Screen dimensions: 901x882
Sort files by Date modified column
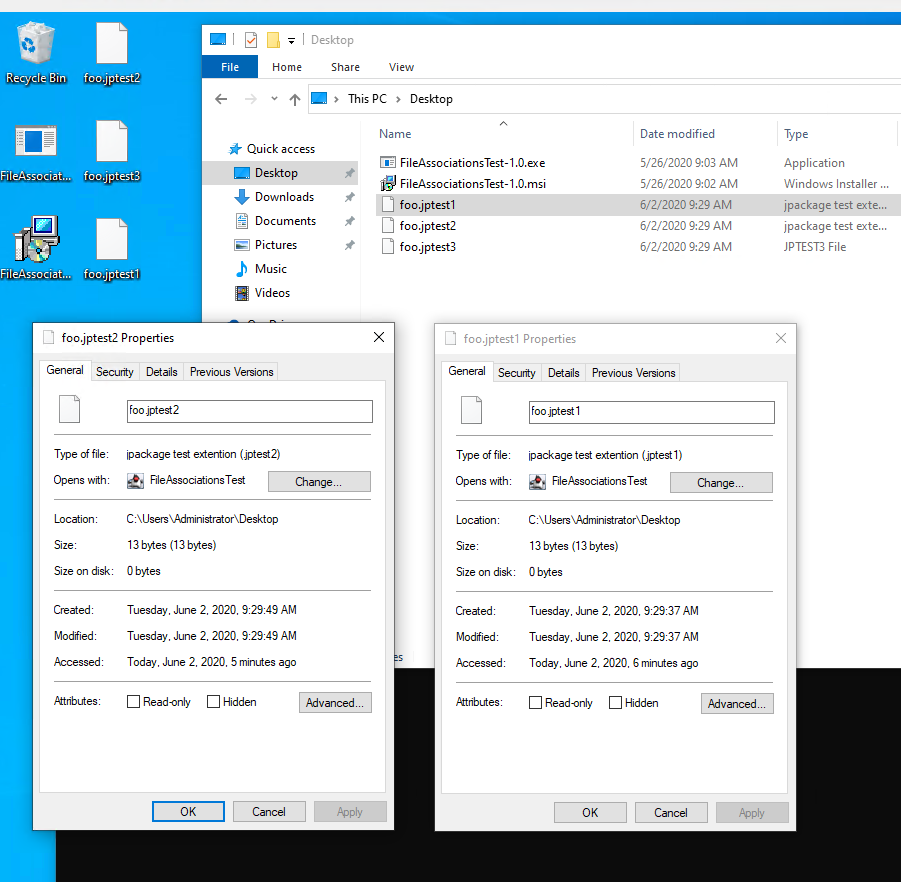[677, 134]
